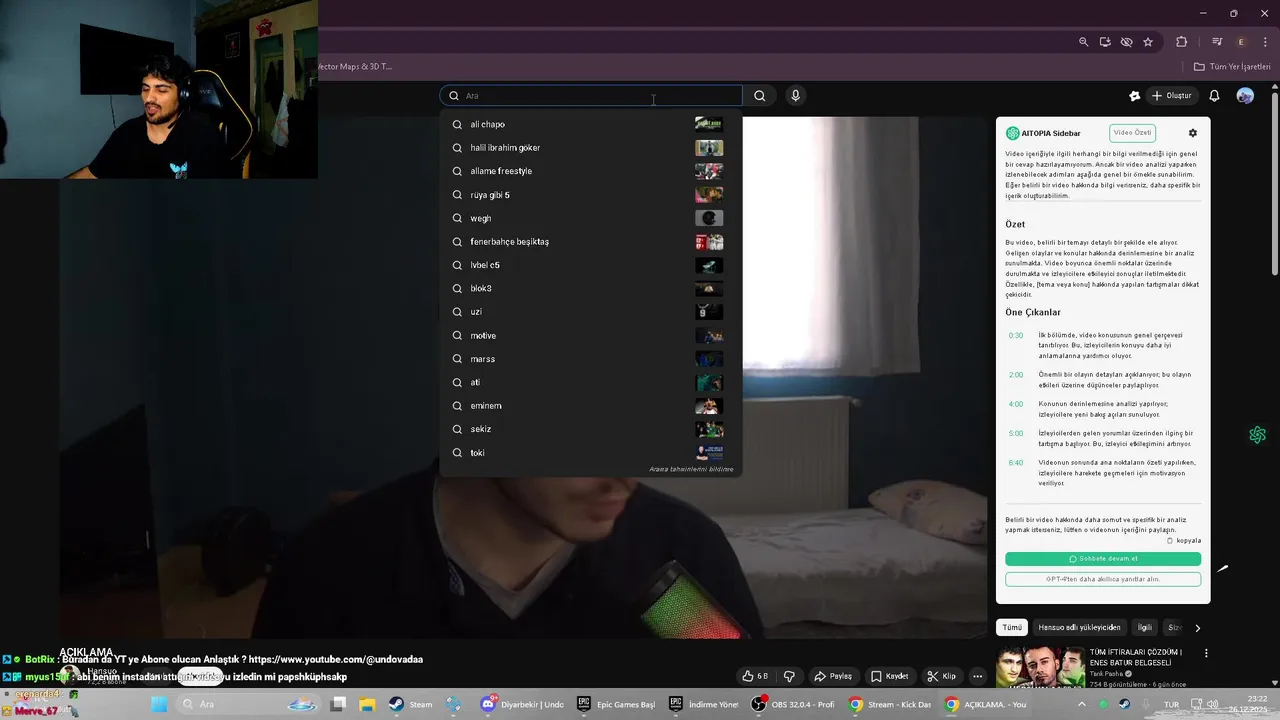1280x720 pixels.
Task: Choose 'eminem' from search suggestions
Action: (x=591, y=406)
